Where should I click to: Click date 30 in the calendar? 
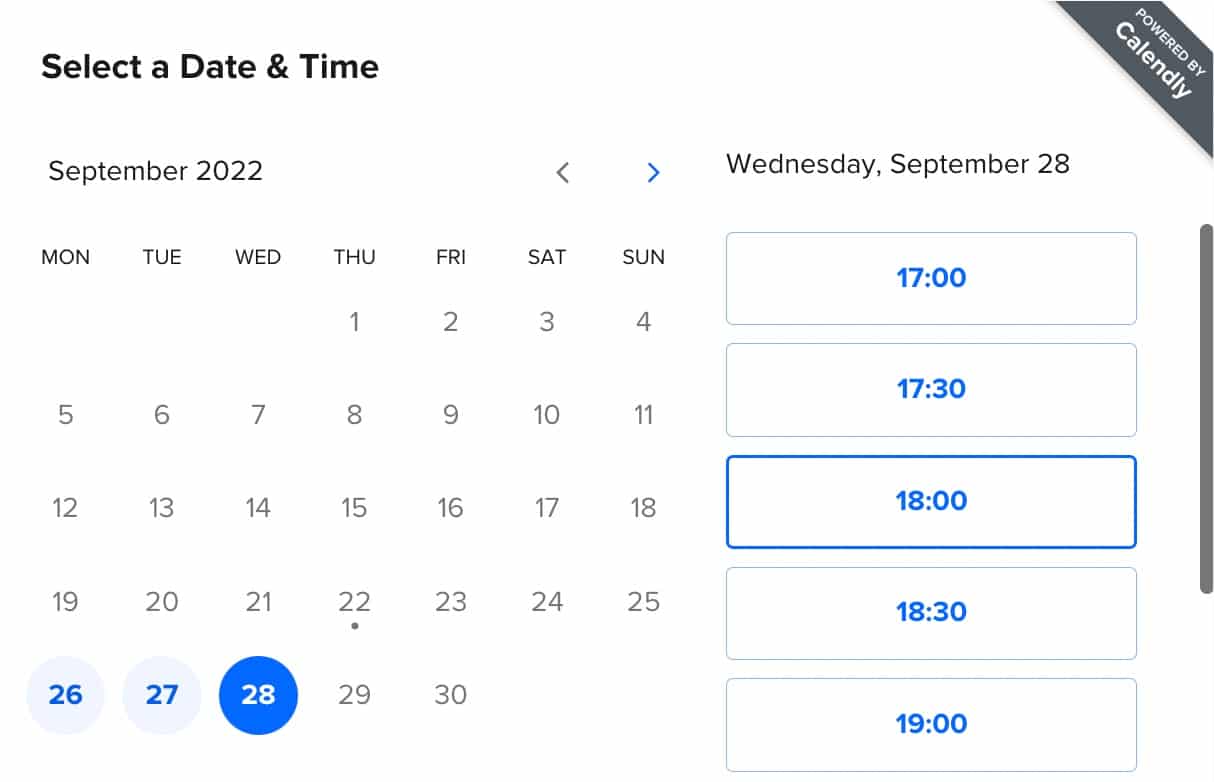pyautogui.click(x=450, y=695)
